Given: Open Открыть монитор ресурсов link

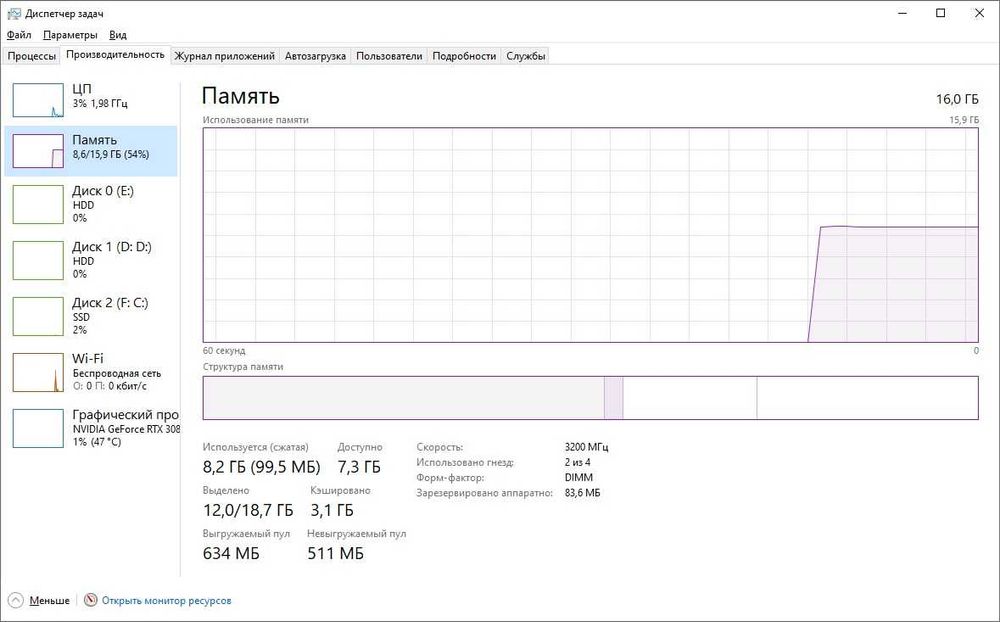Looking at the screenshot, I should 166,601.
